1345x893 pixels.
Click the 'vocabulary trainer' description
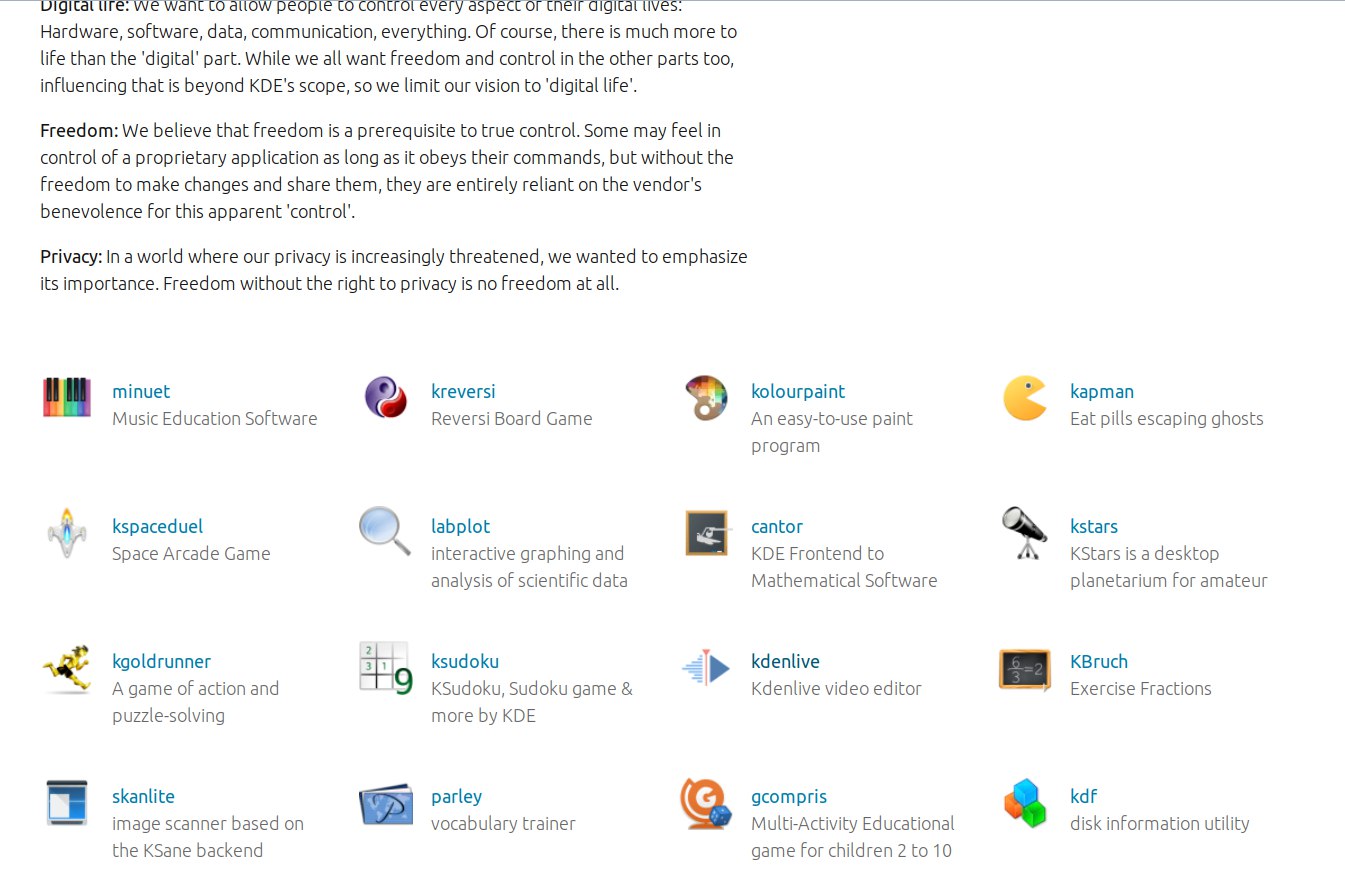(503, 823)
